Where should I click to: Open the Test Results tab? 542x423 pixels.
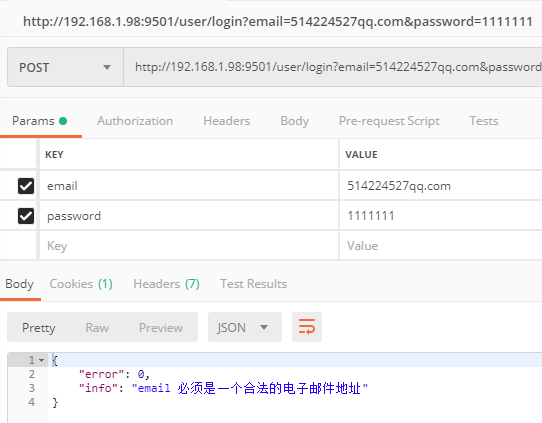tap(254, 284)
